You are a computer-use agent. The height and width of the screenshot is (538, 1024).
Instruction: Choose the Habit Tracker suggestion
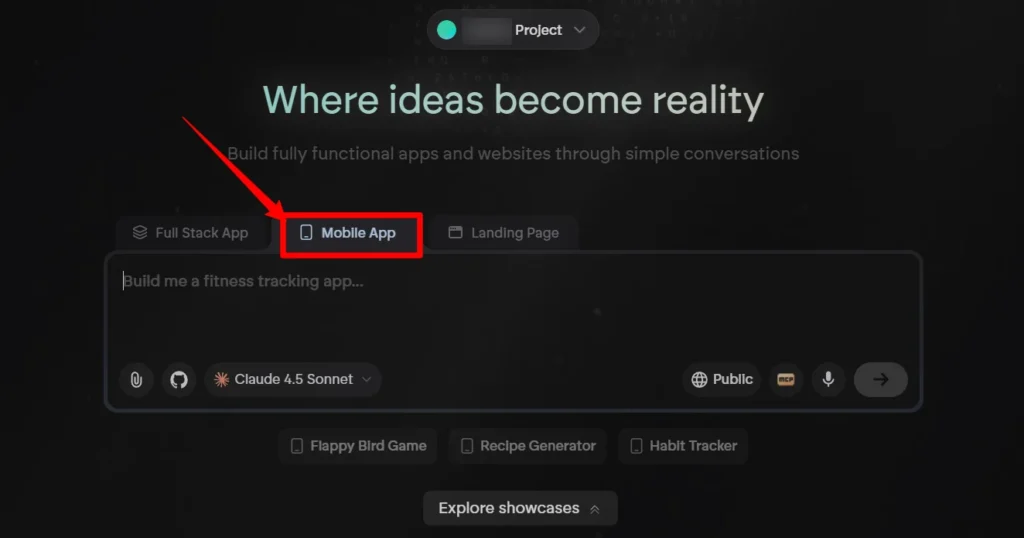click(683, 446)
